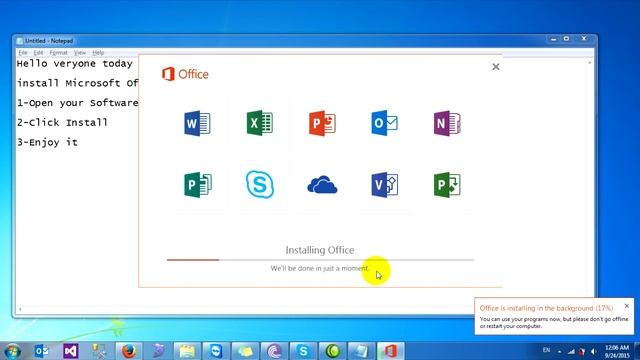Image resolution: width=640 pixels, height=360 pixels.
Task: Minimize the Notepad window
Action: [x=553, y=39]
